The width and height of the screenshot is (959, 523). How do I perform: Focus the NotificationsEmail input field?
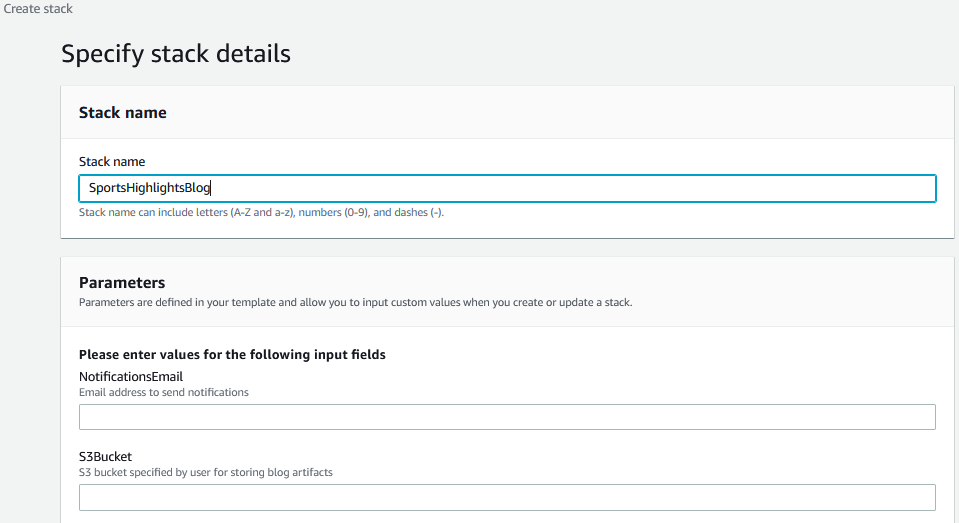point(507,417)
